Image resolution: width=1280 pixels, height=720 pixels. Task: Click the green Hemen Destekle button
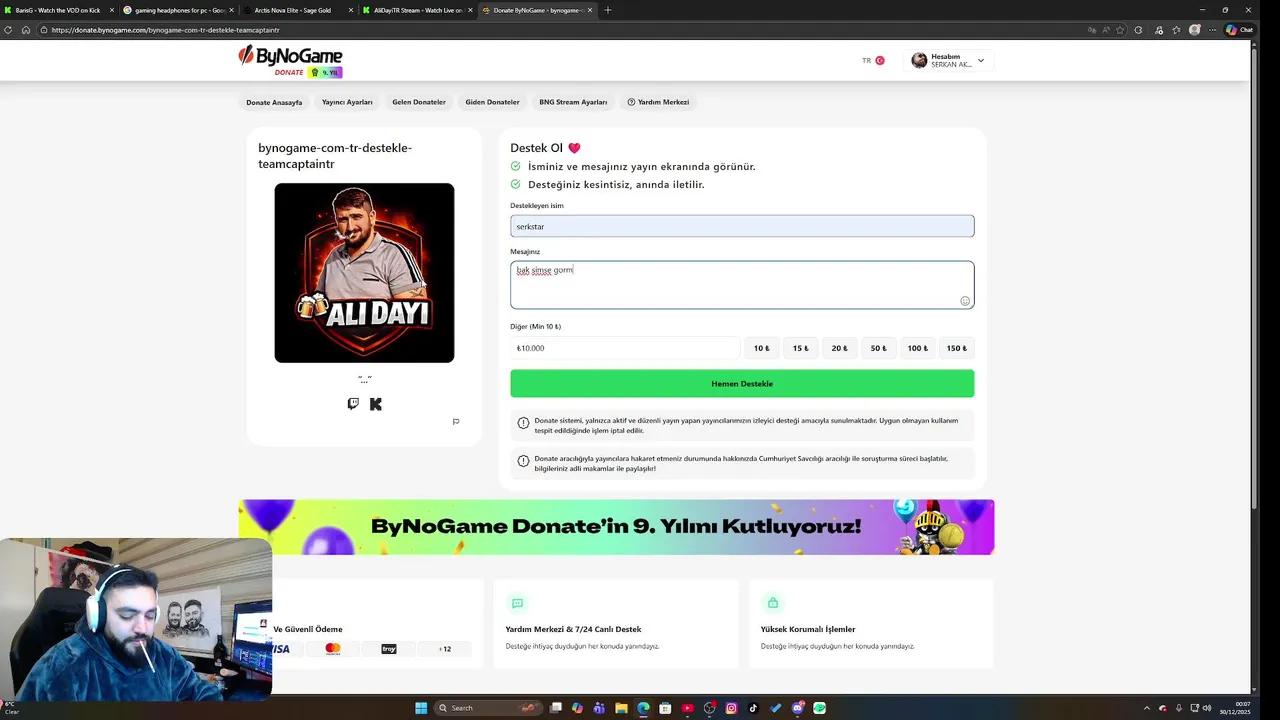(742, 384)
